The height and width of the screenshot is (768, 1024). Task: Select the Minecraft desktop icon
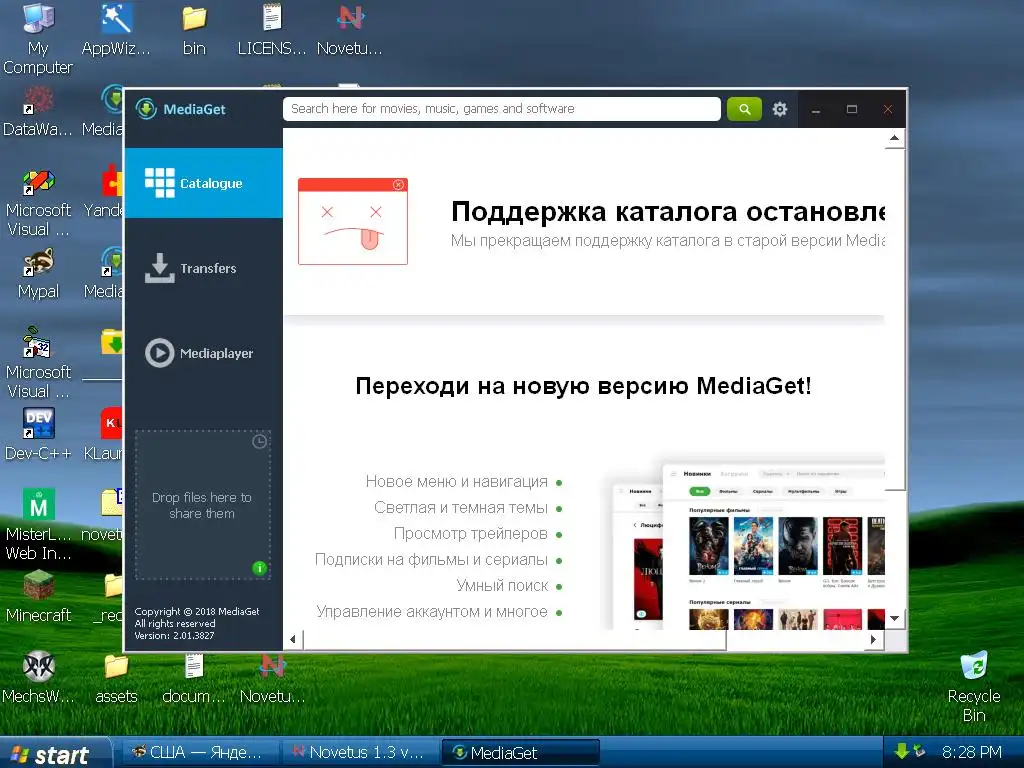[x=38, y=596]
